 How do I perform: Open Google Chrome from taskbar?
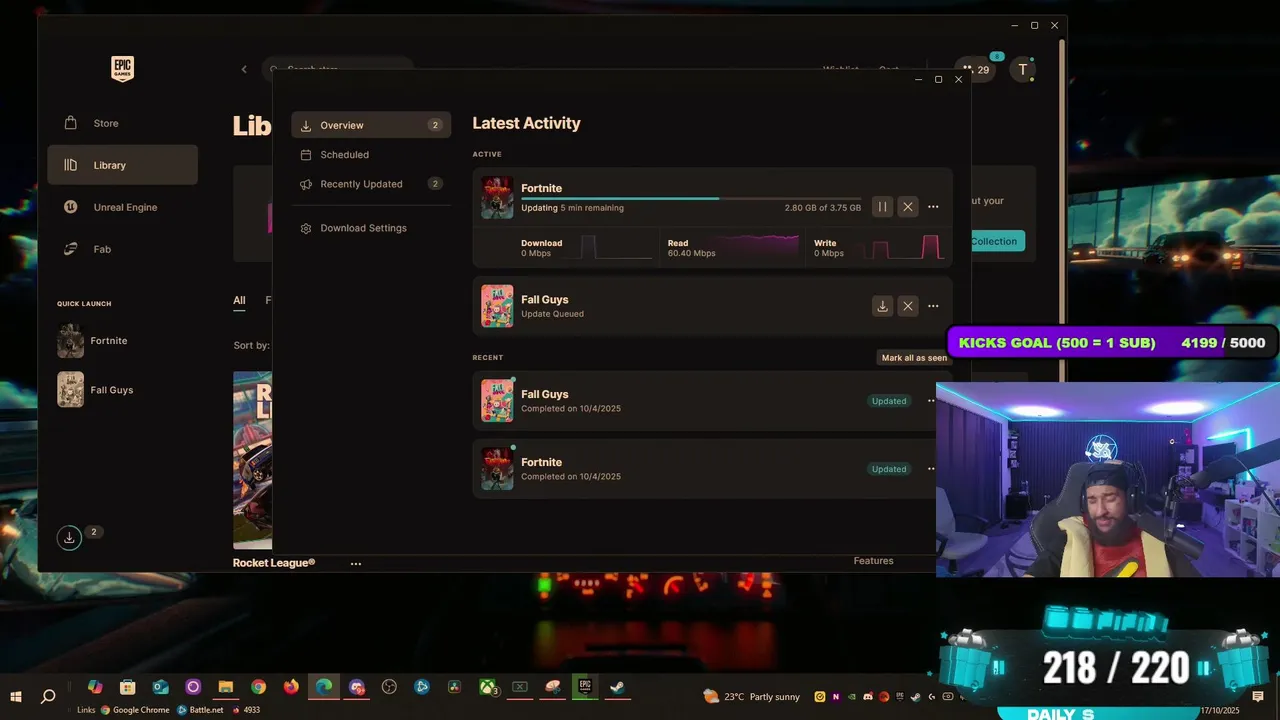point(259,687)
